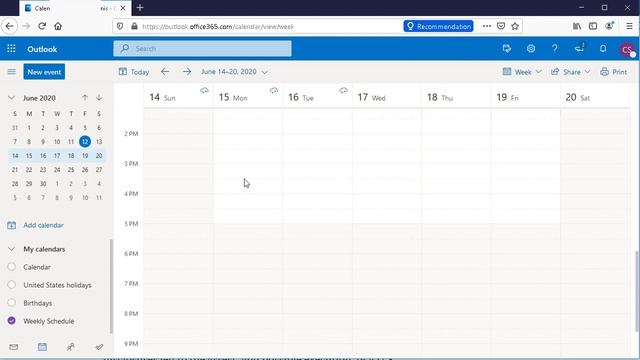Switch to People module icon
The image size is (640, 360).
(71, 347)
